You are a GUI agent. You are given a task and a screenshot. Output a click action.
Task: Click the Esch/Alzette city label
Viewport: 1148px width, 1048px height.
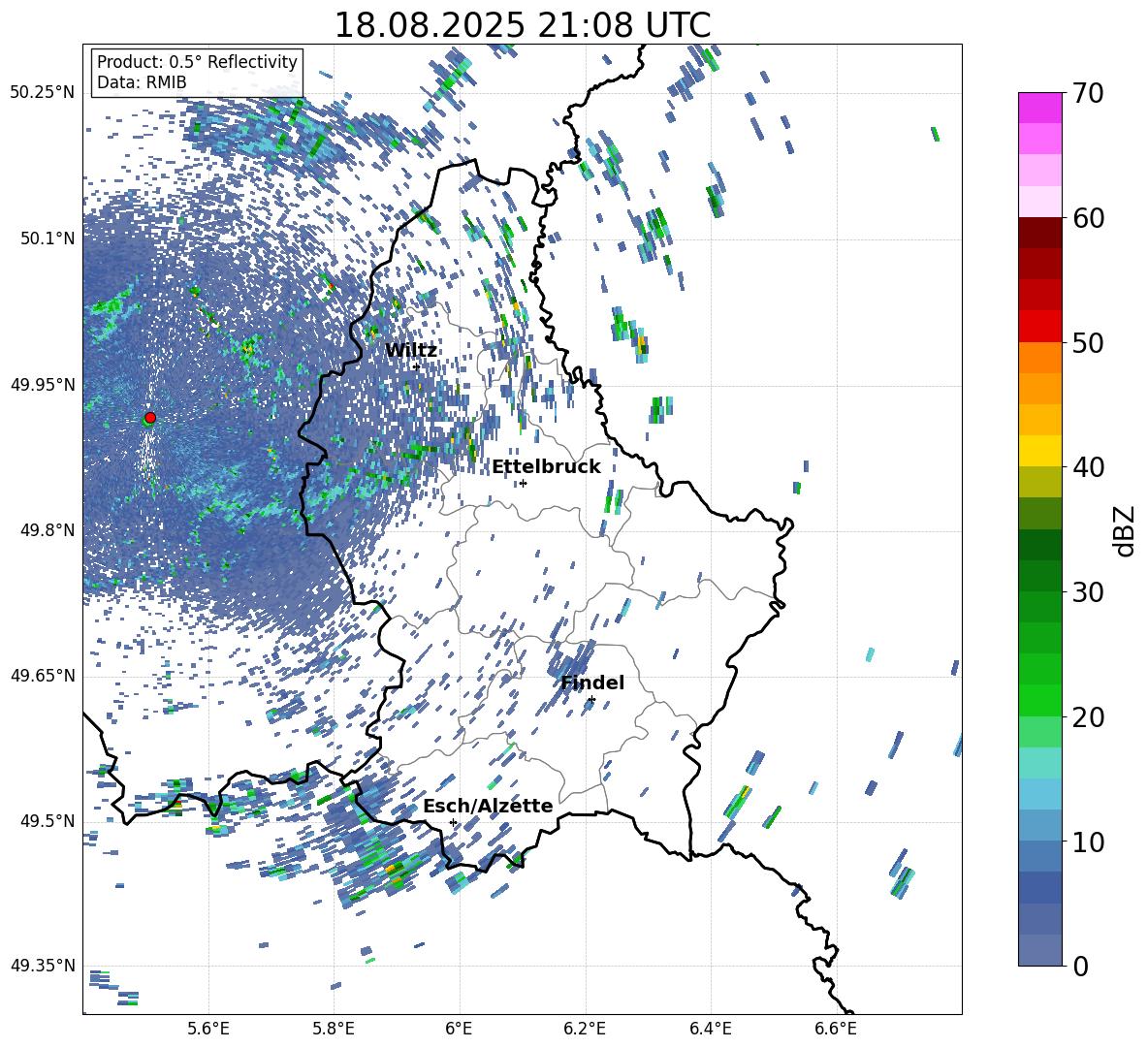pyautogui.click(x=488, y=806)
